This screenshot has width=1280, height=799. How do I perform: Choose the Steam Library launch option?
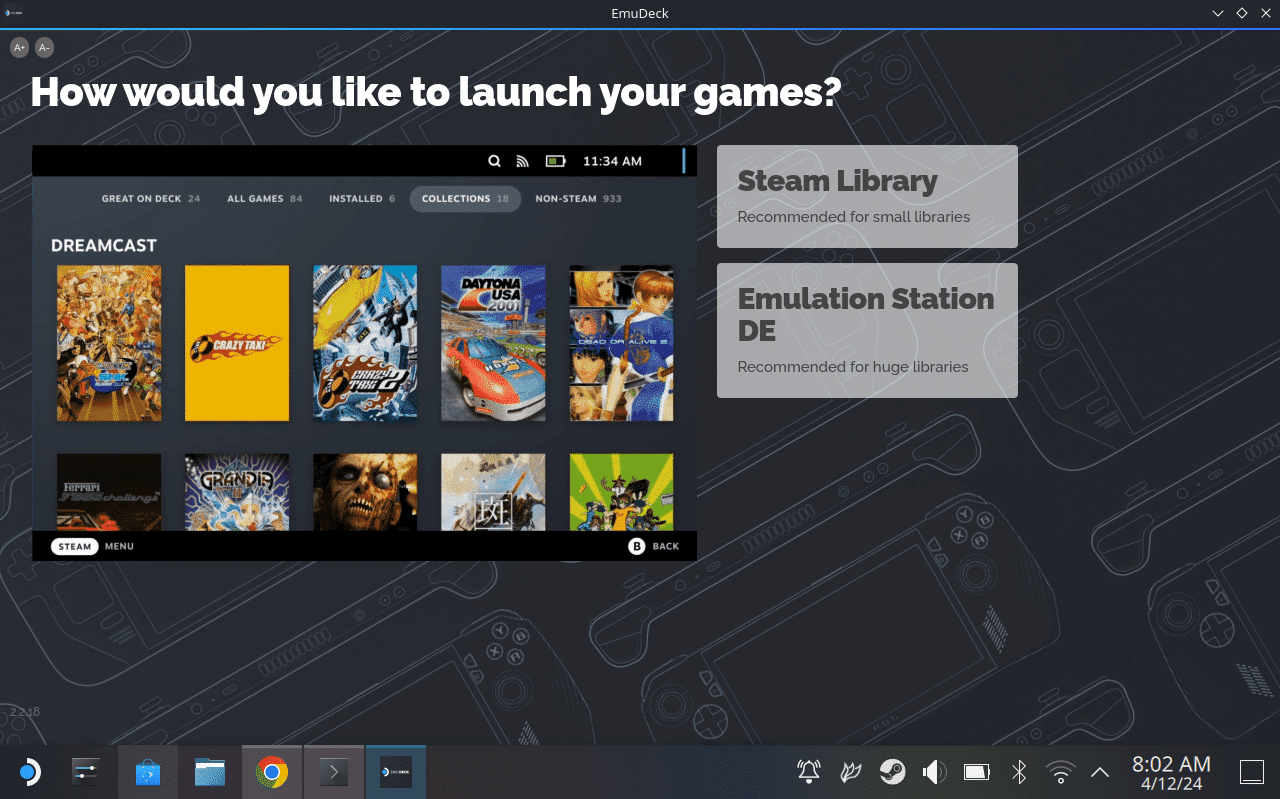click(867, 196)
